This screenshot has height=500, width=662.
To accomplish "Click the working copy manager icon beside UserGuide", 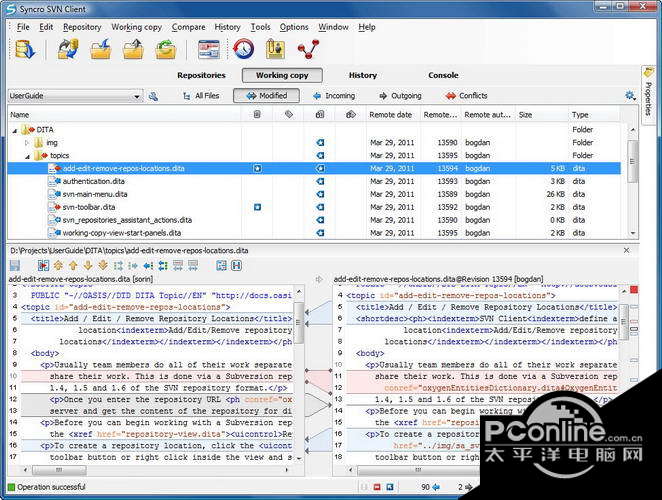I will point(153,96).
